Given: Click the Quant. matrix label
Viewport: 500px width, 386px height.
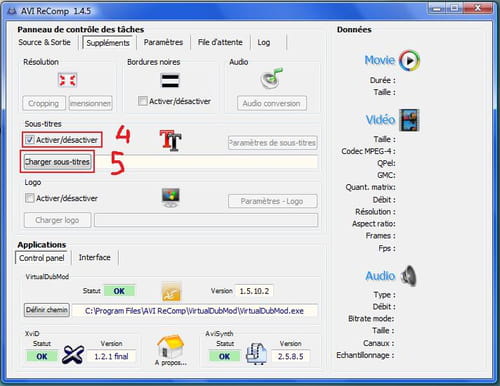Looking at the screenshot, I should (370, 187).
